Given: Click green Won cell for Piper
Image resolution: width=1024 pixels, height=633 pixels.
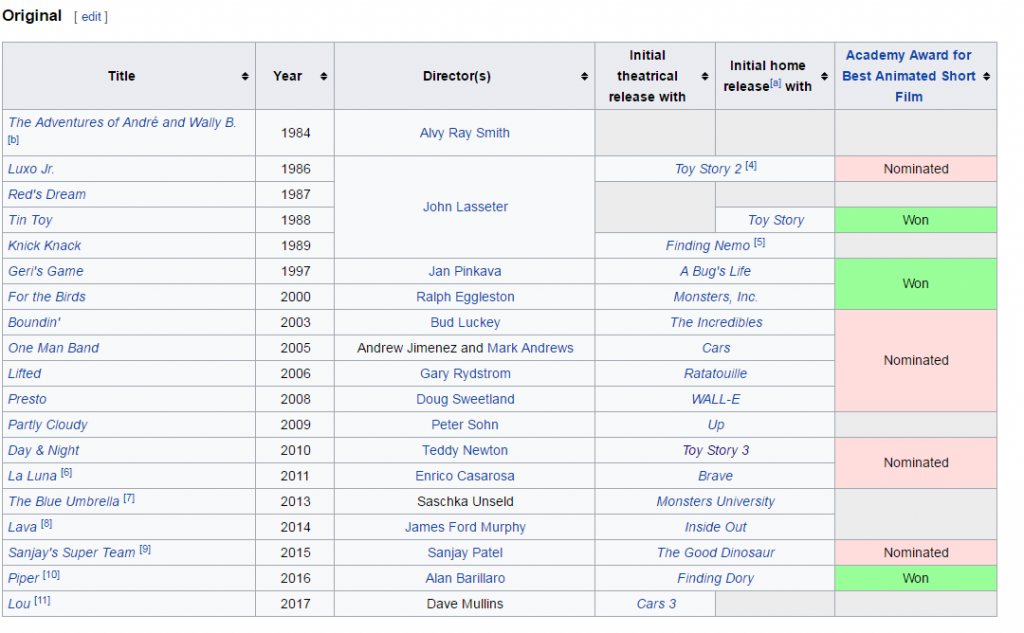Looking at the screenshot, I should (915, 578).
